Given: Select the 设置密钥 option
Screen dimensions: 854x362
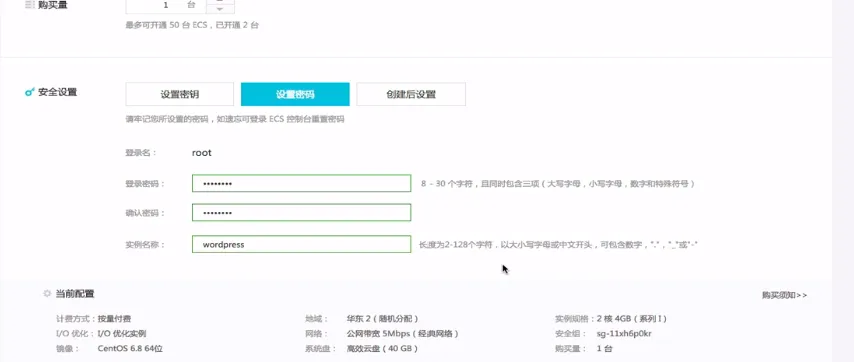Looking at the screenshot, I should pos(180,94).
